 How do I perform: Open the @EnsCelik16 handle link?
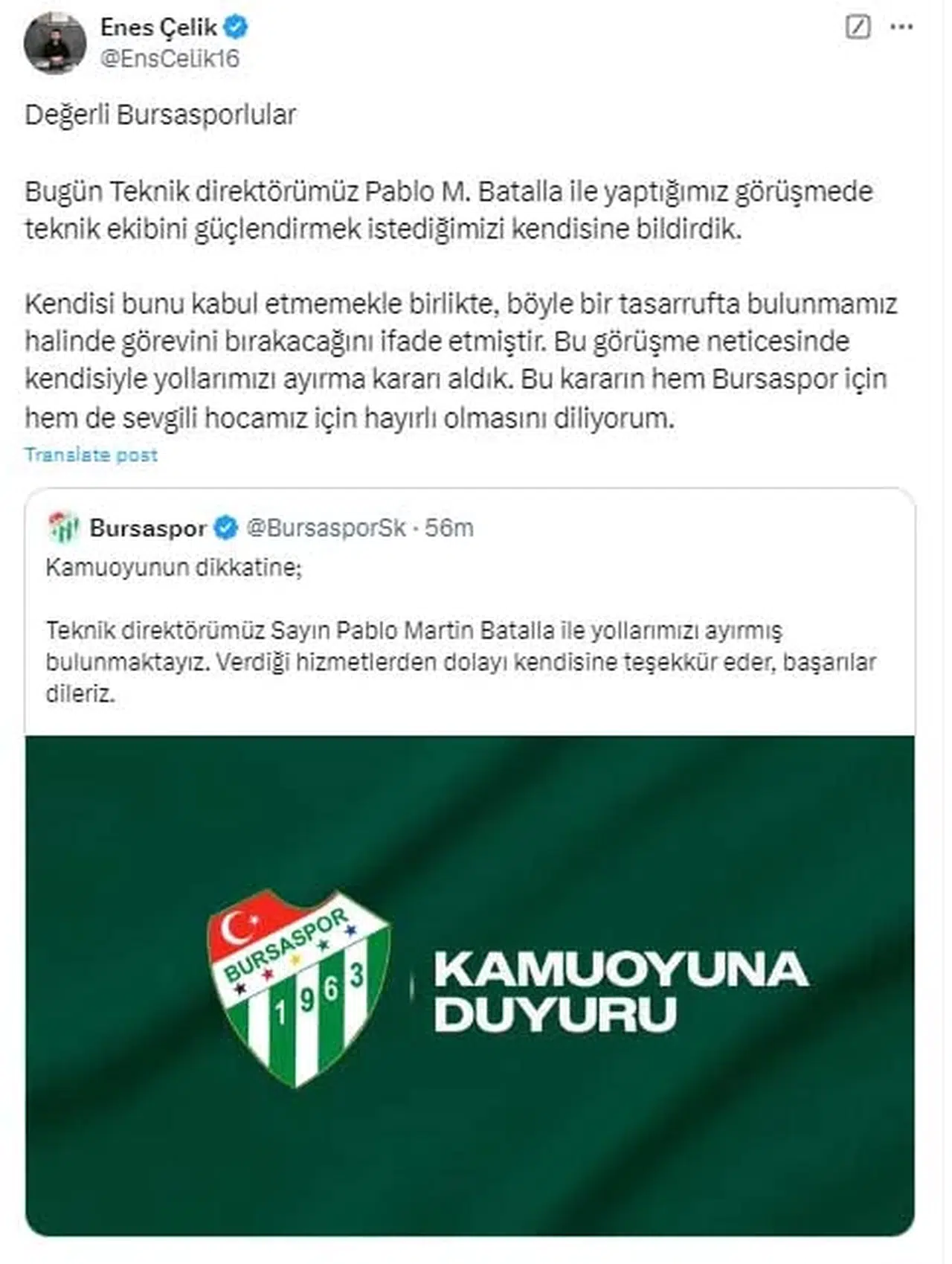pos(170,59)
